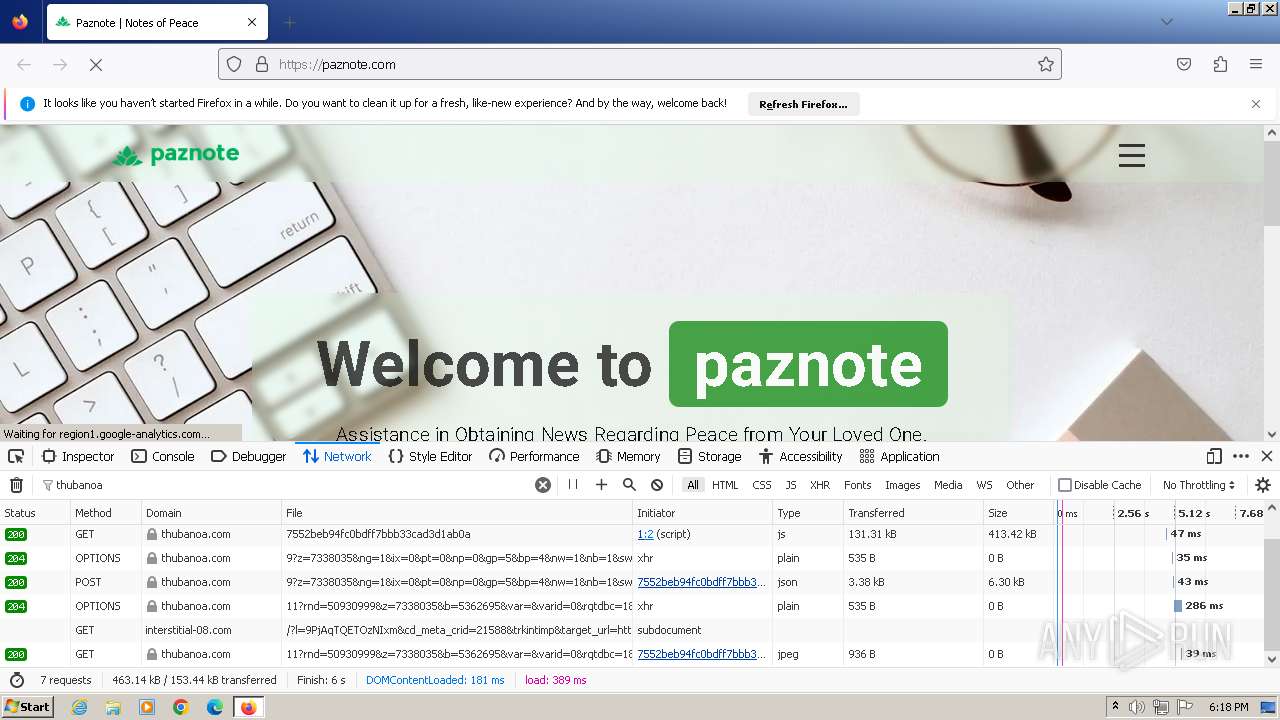
Task: Pause recording network log
Action: [573, 485]
